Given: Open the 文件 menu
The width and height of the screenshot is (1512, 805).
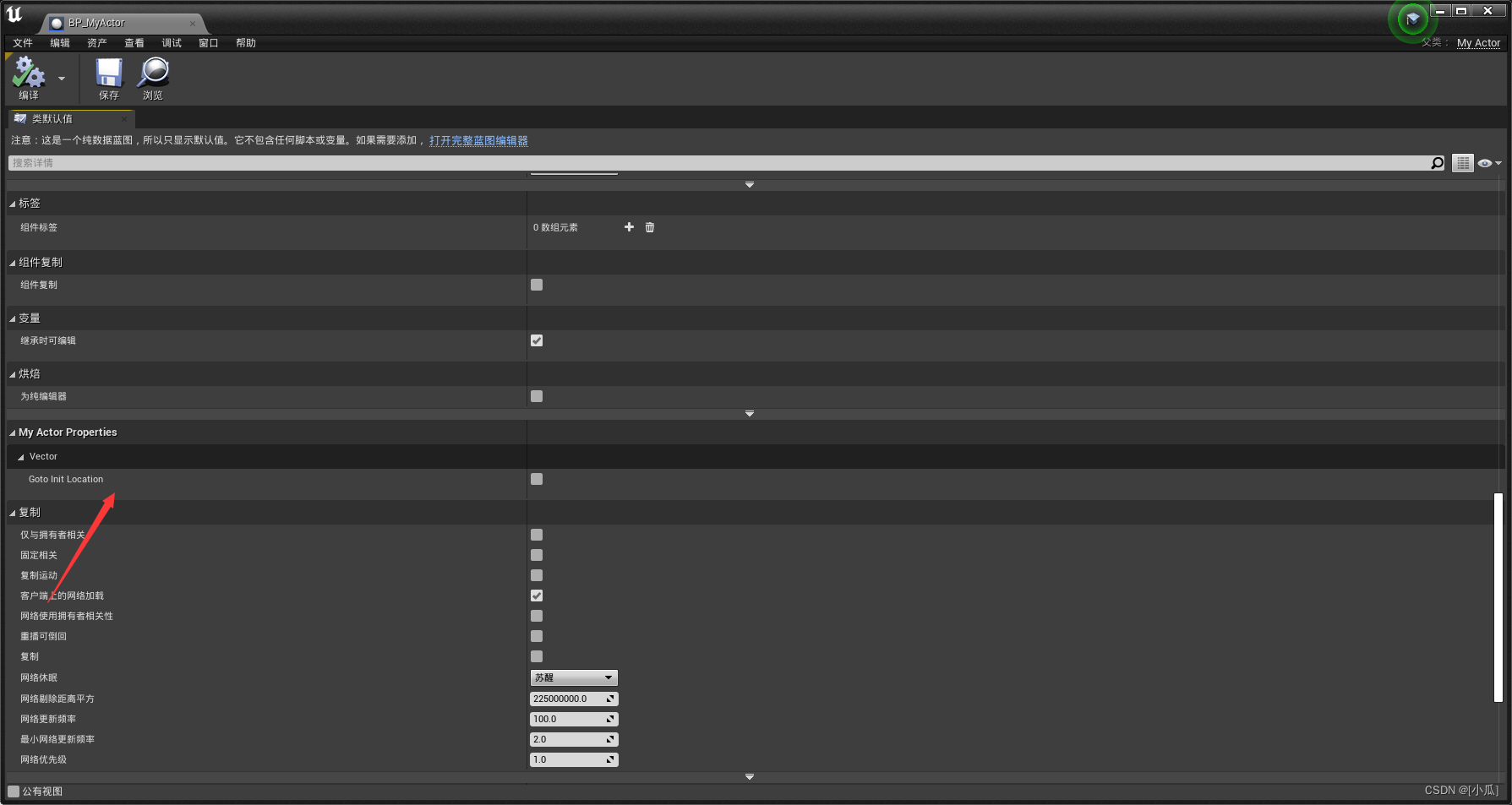Looking at the screenshot, I should [23, 43].
